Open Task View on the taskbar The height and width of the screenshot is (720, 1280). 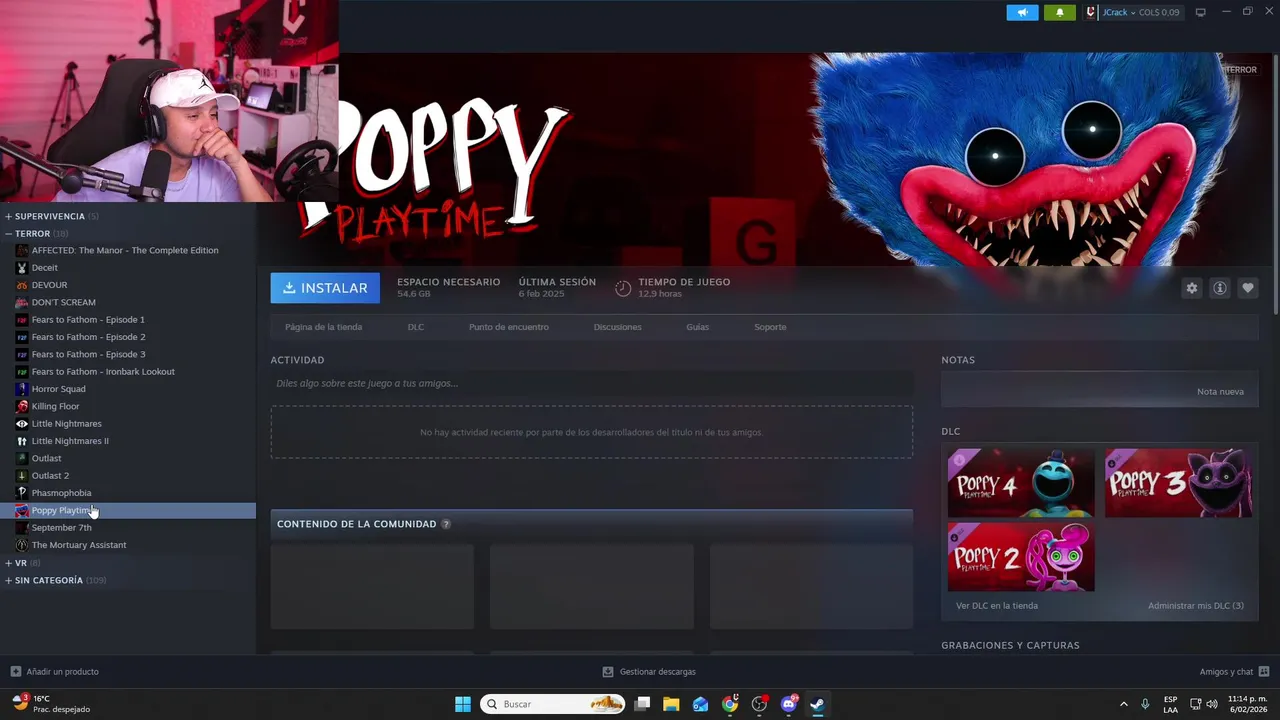pyautogui.click(x=643, y=704)
